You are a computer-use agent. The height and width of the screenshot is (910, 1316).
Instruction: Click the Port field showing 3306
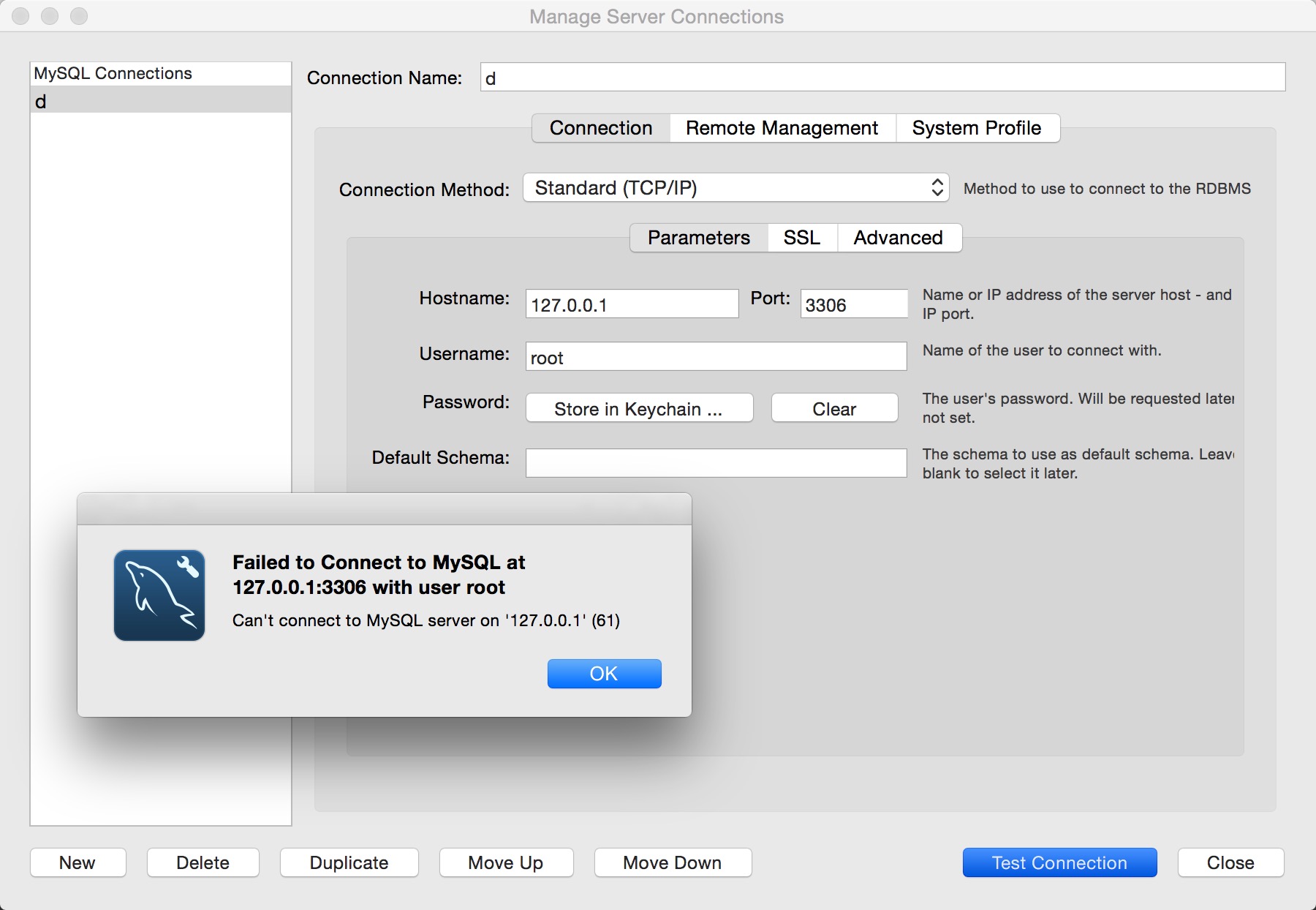tap(854, 304)
